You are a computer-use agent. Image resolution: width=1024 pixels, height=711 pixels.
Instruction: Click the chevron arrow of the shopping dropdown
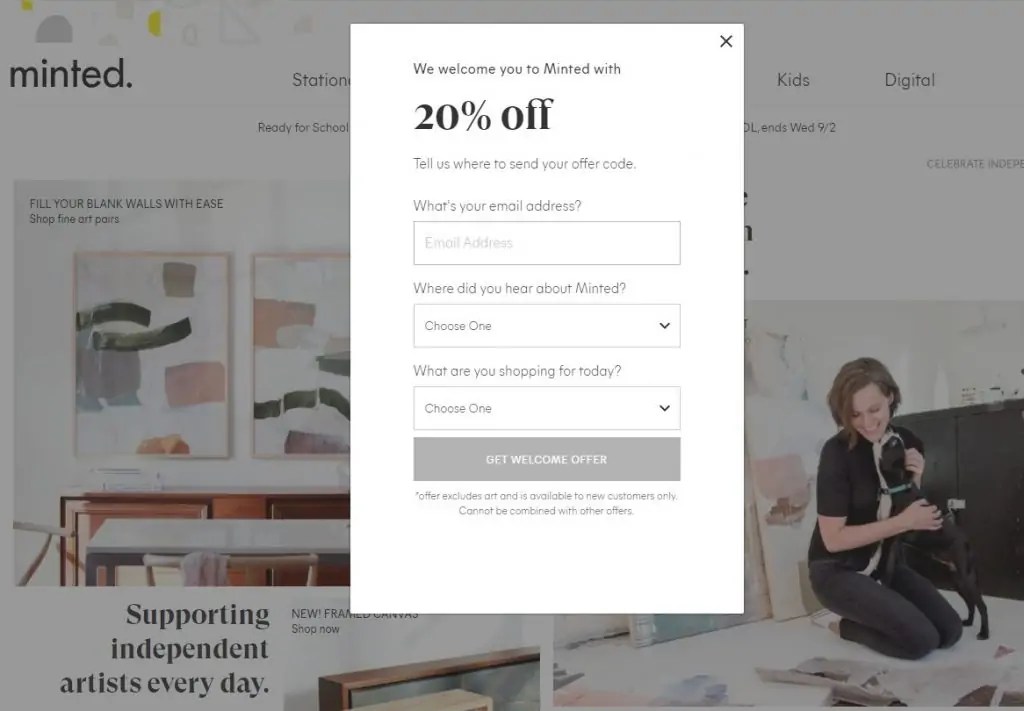pyautogui.click(x=664, y=408)
